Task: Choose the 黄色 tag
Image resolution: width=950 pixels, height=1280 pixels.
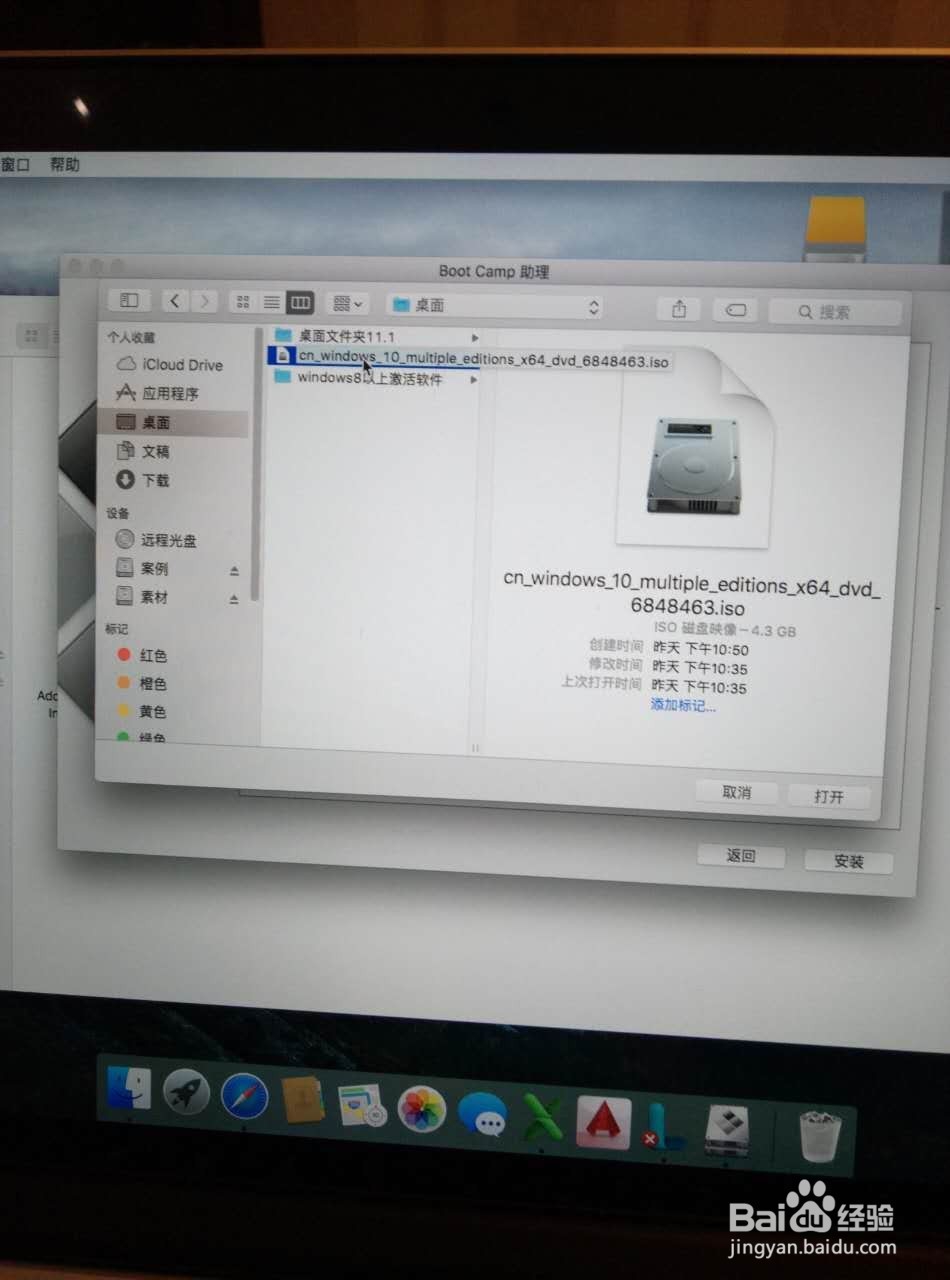Action: coord(142,711)
